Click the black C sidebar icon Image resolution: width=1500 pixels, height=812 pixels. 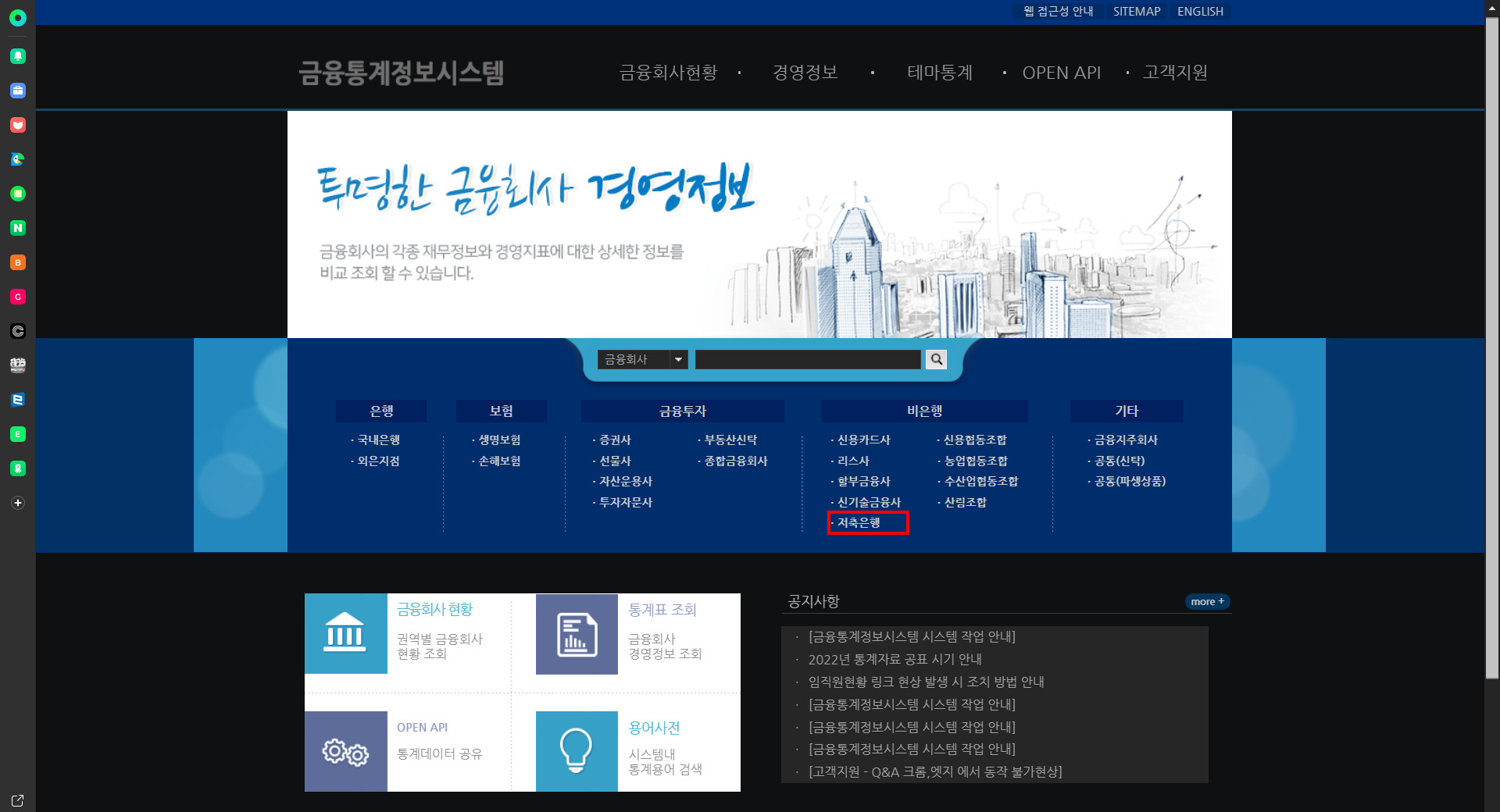click(x=18, y=331)
